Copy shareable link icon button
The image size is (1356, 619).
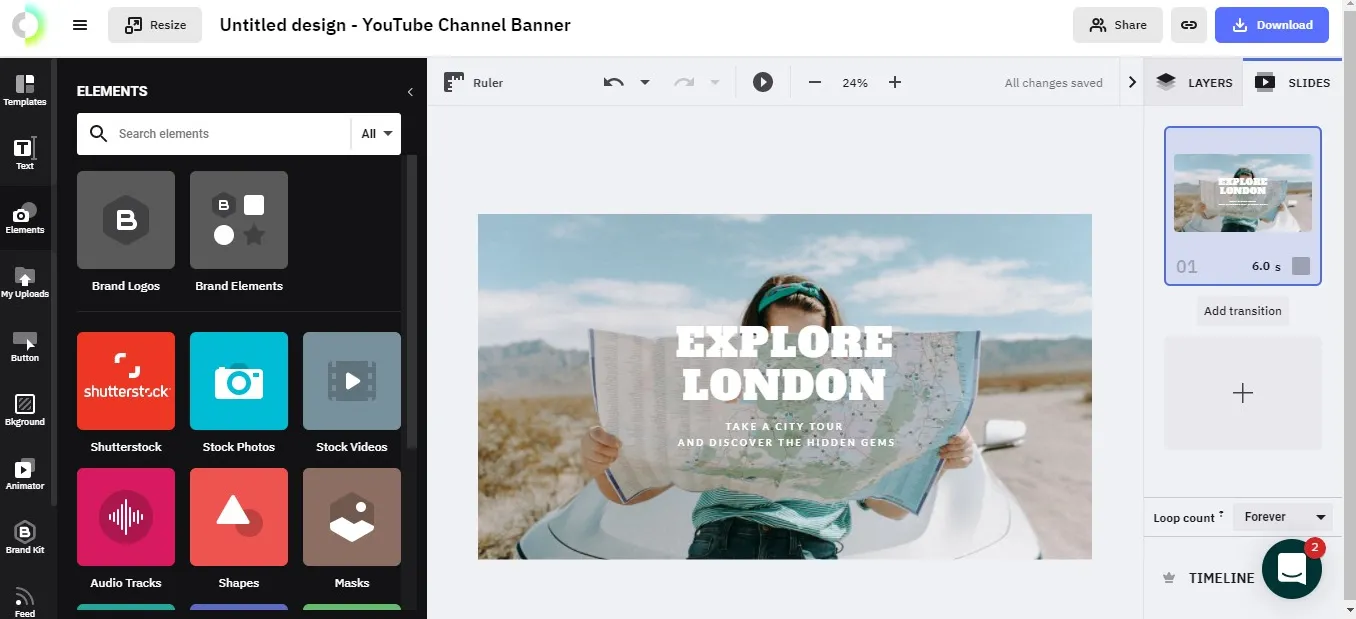point(1188,25)
